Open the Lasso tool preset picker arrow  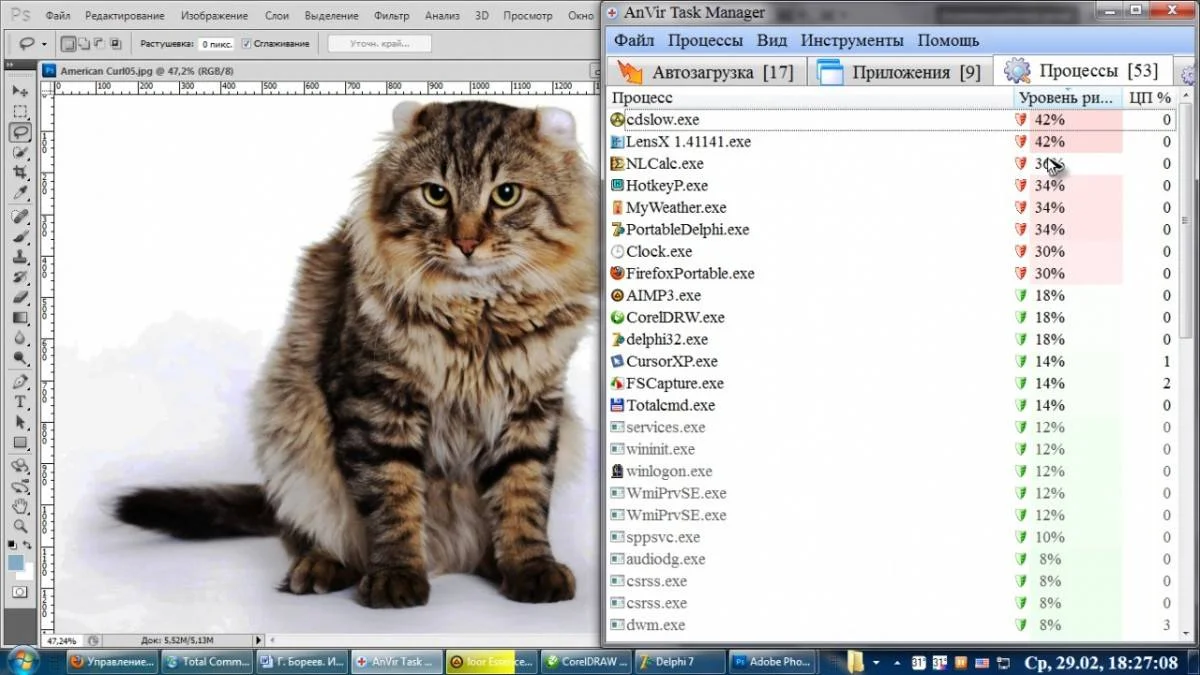[44, 45]
